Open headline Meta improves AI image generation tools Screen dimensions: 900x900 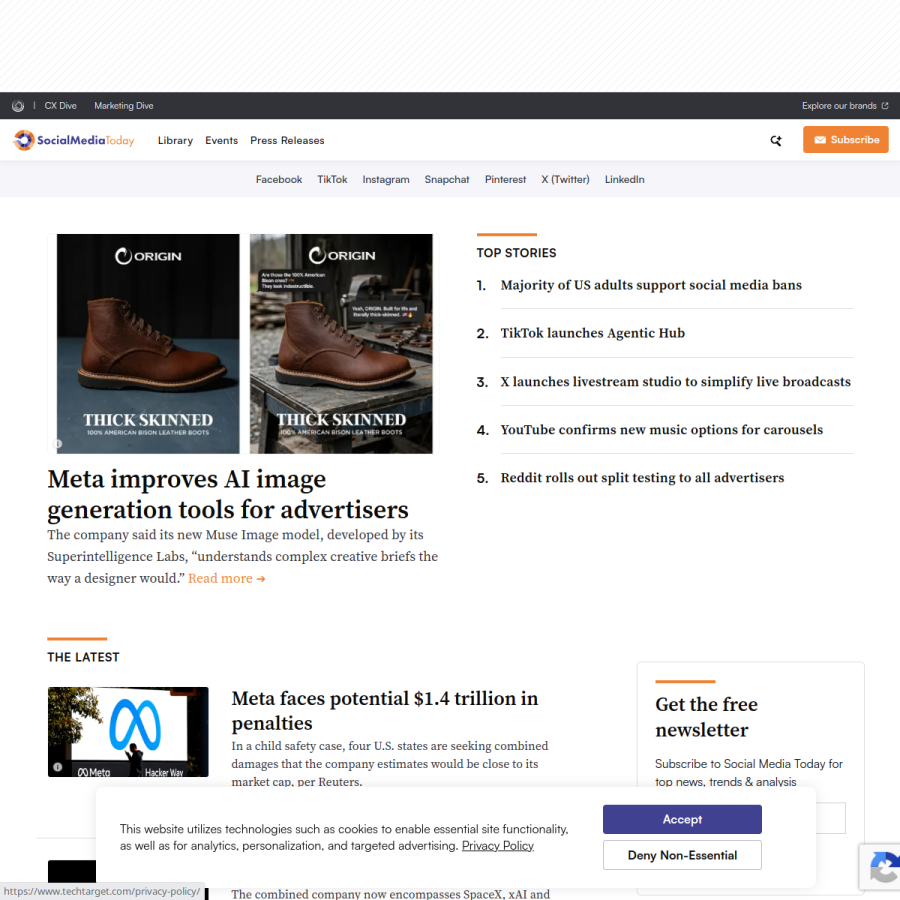tap(228, 494)
